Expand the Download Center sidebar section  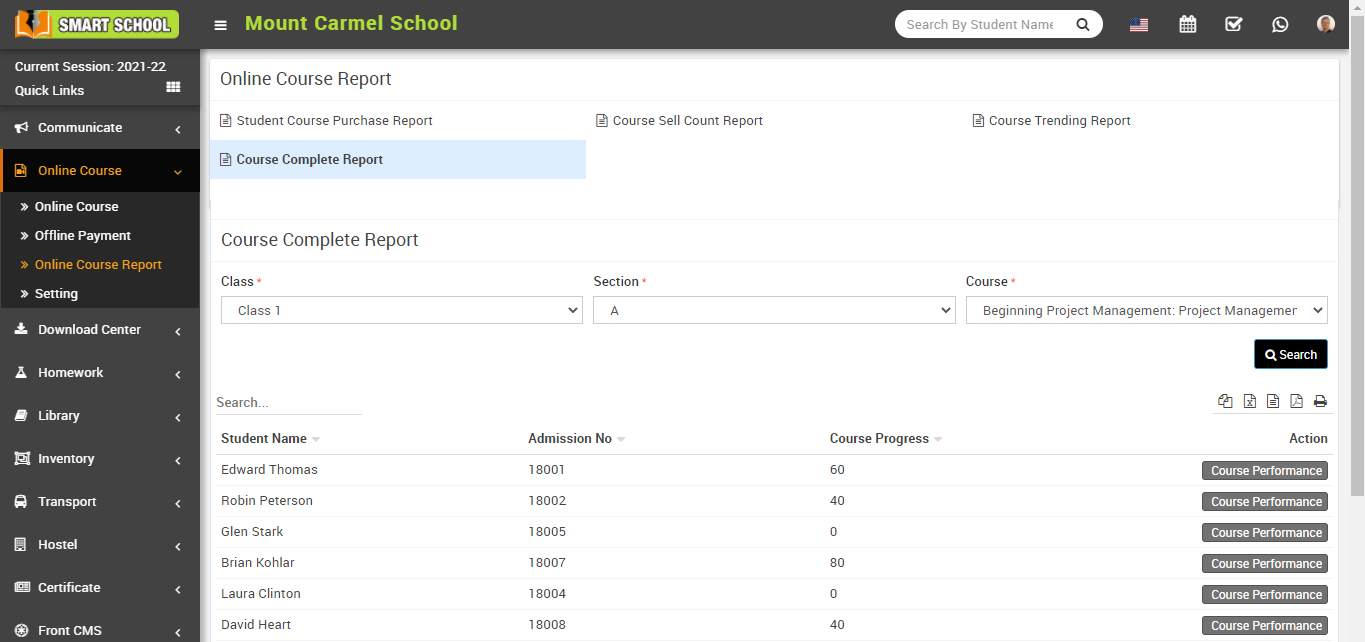(x=90, y=329)
